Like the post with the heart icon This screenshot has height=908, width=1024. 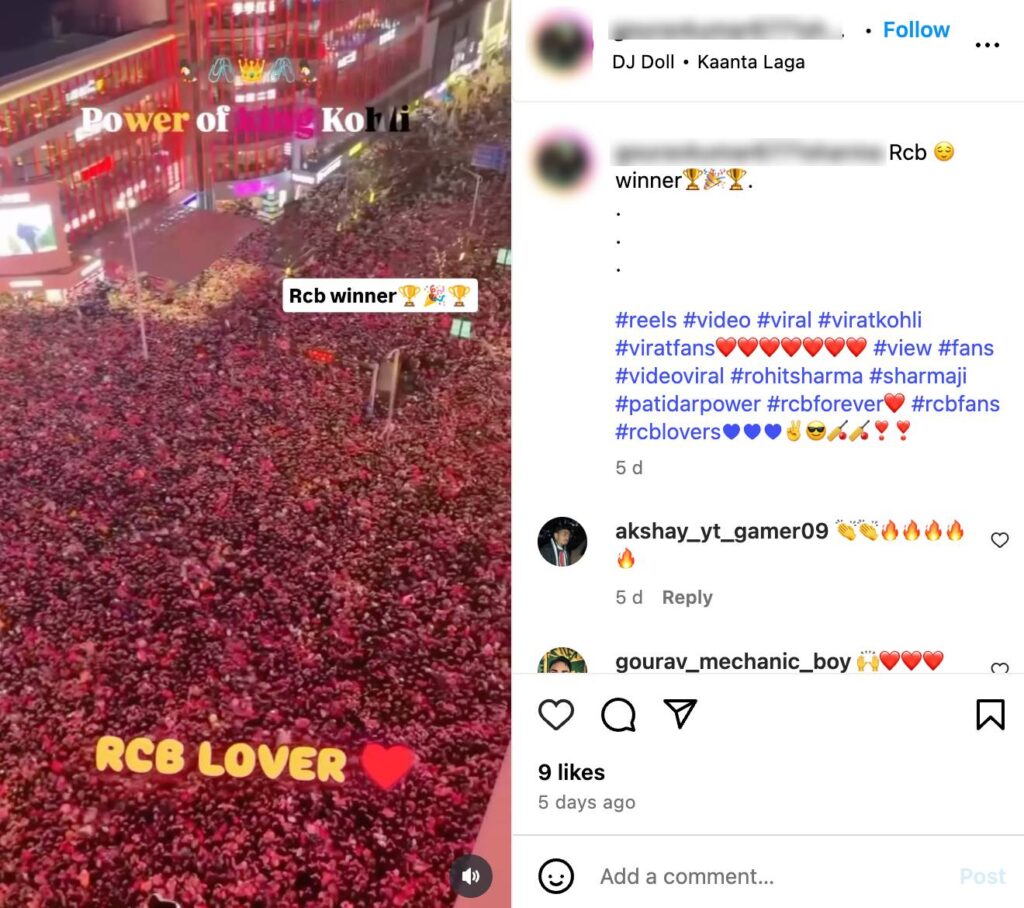tap(556, 715)
